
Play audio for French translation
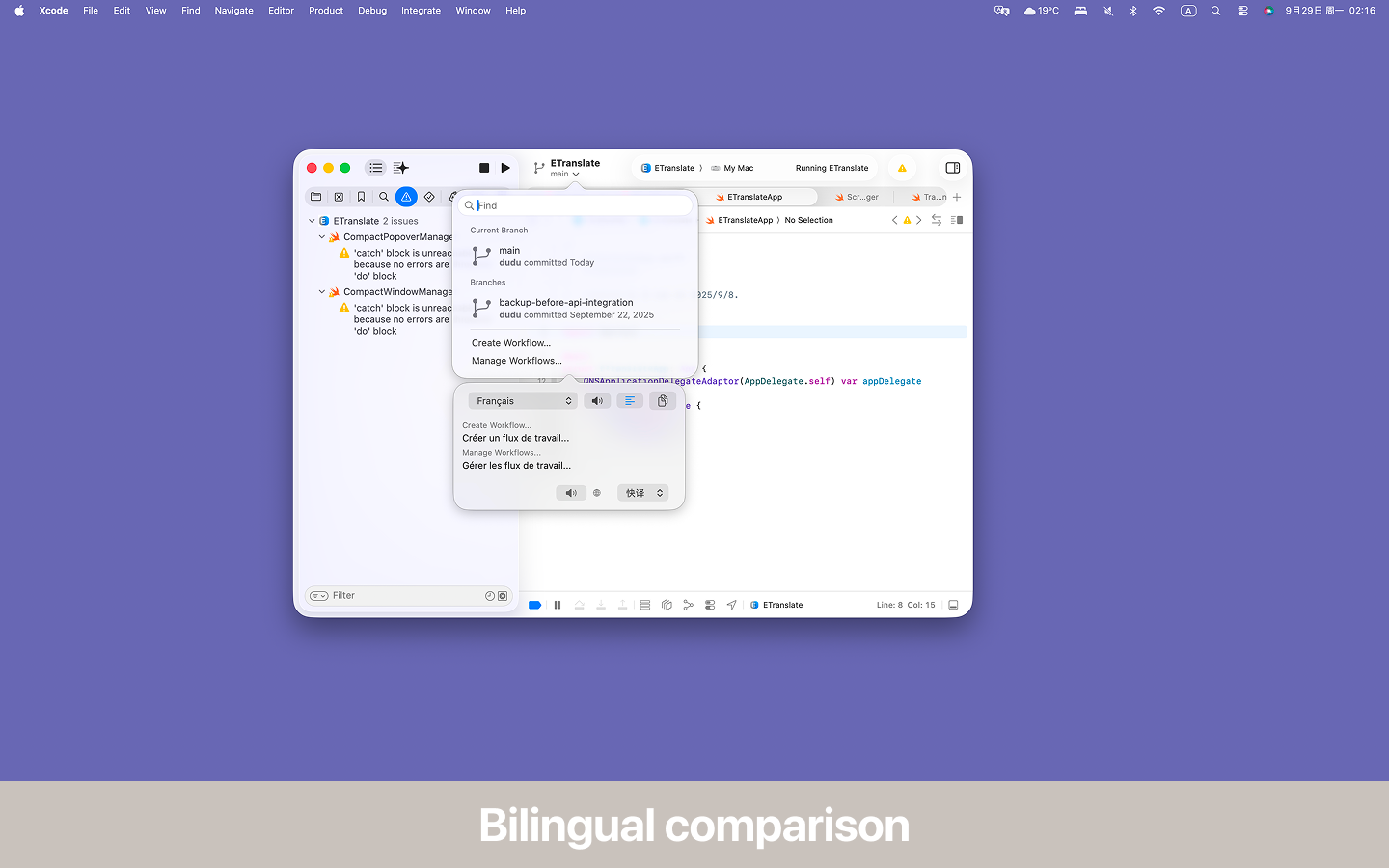[597, 401]
